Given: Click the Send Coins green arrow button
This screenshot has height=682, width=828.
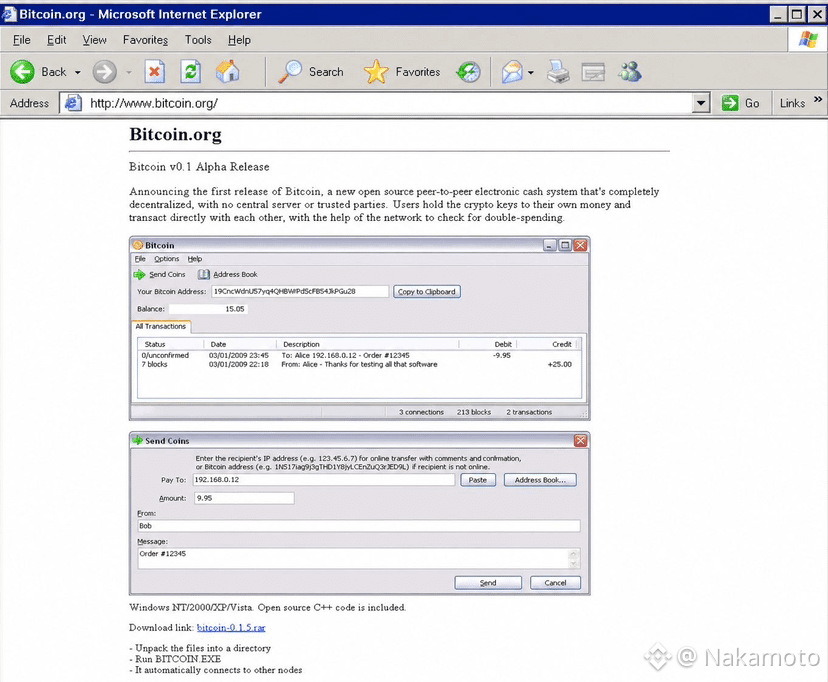Looking at the screenshot, I should point(159,274).
